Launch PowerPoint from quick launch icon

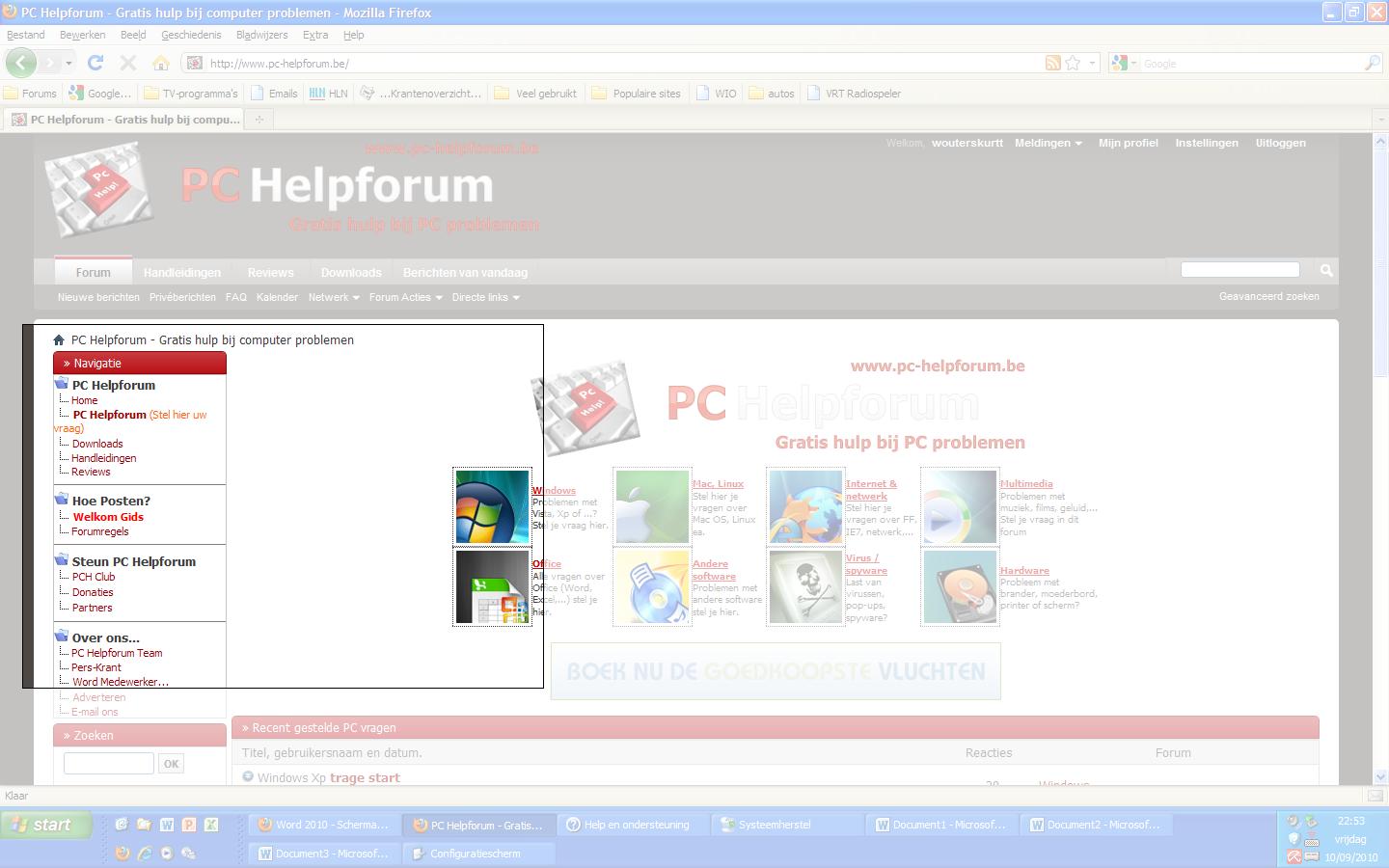[188, 825]
